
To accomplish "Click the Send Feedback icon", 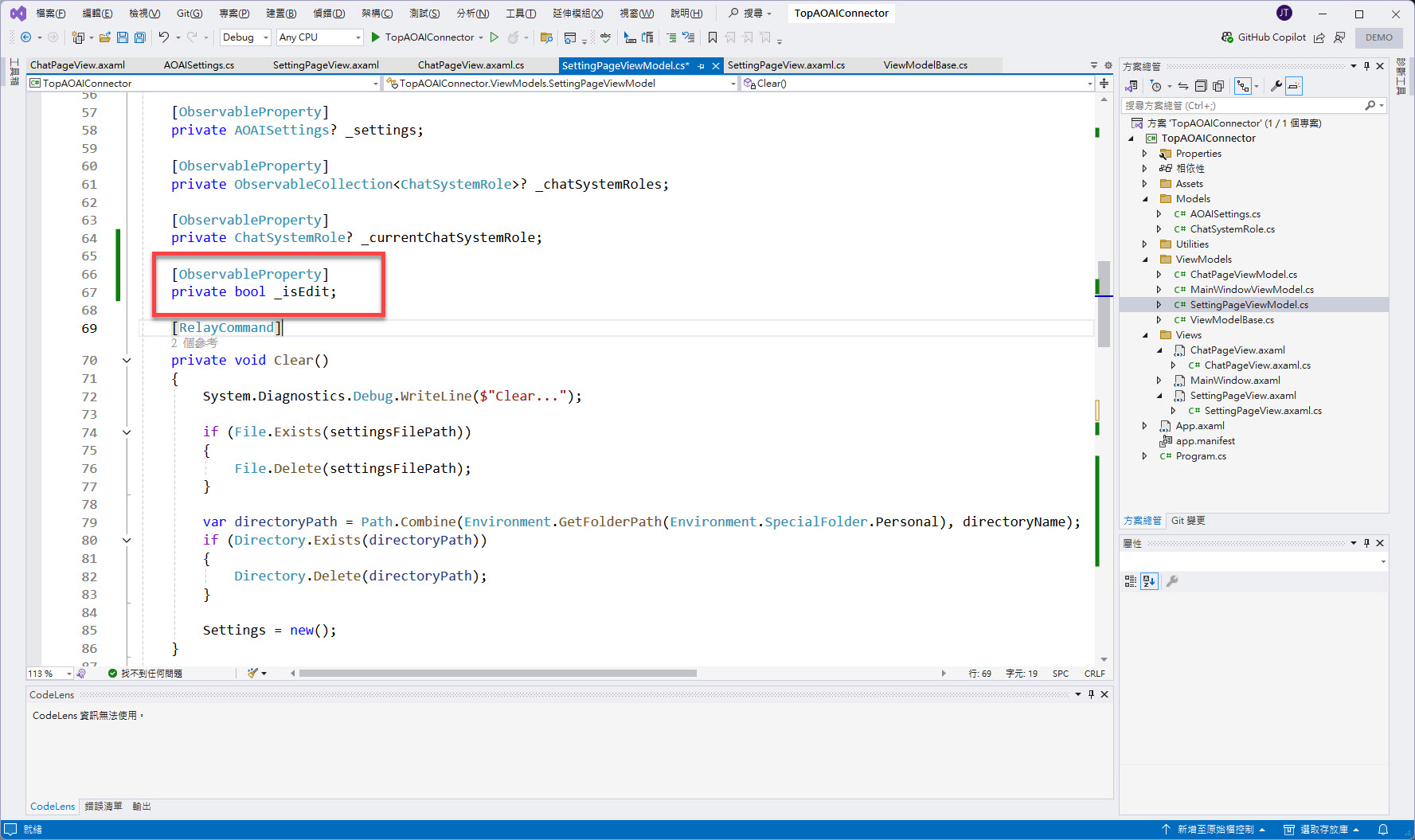I will [1339, 37].
